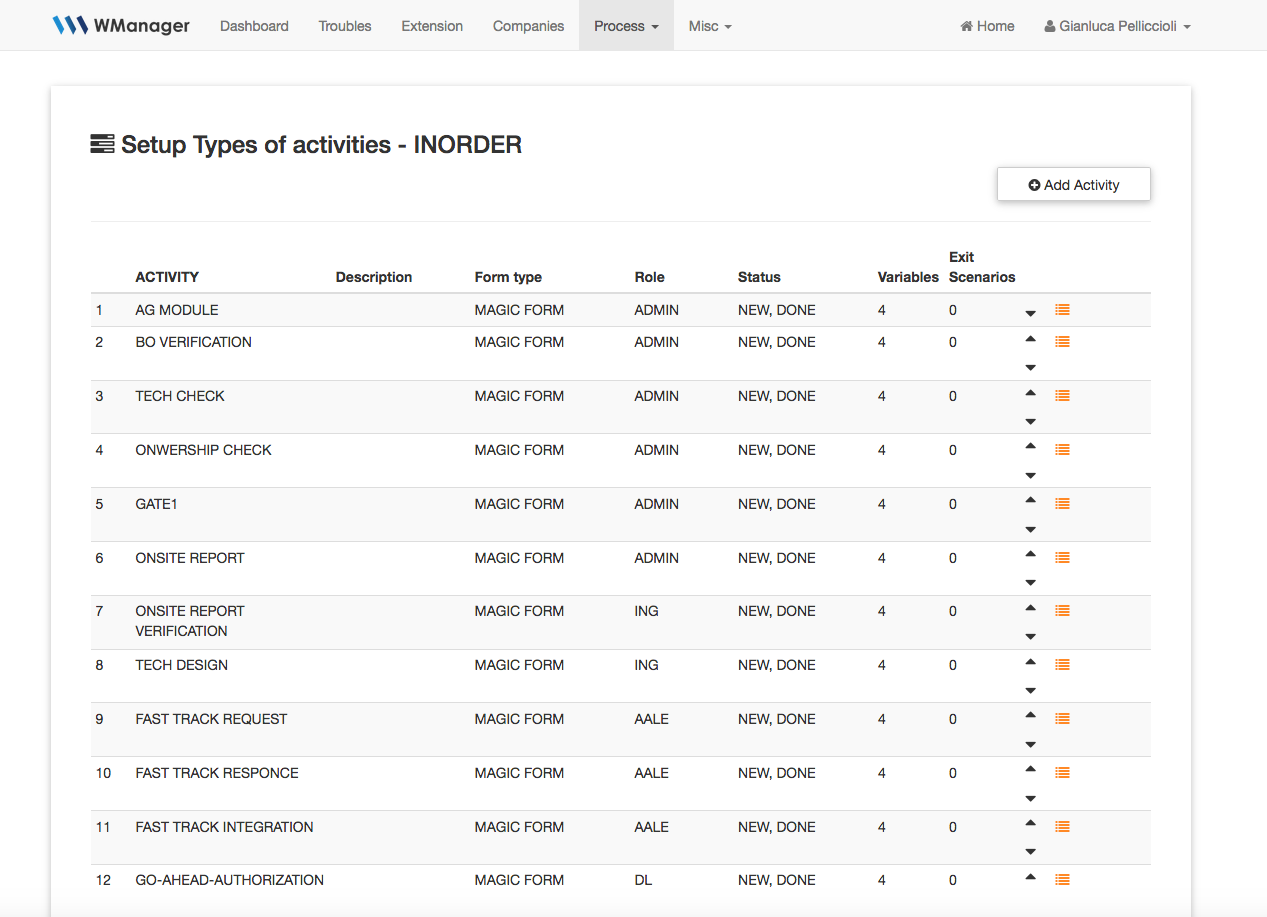Open the Gianluca Pelliccioli user menu
This screenshot has width=1267, height=917.
click(x=1117, y=26)
